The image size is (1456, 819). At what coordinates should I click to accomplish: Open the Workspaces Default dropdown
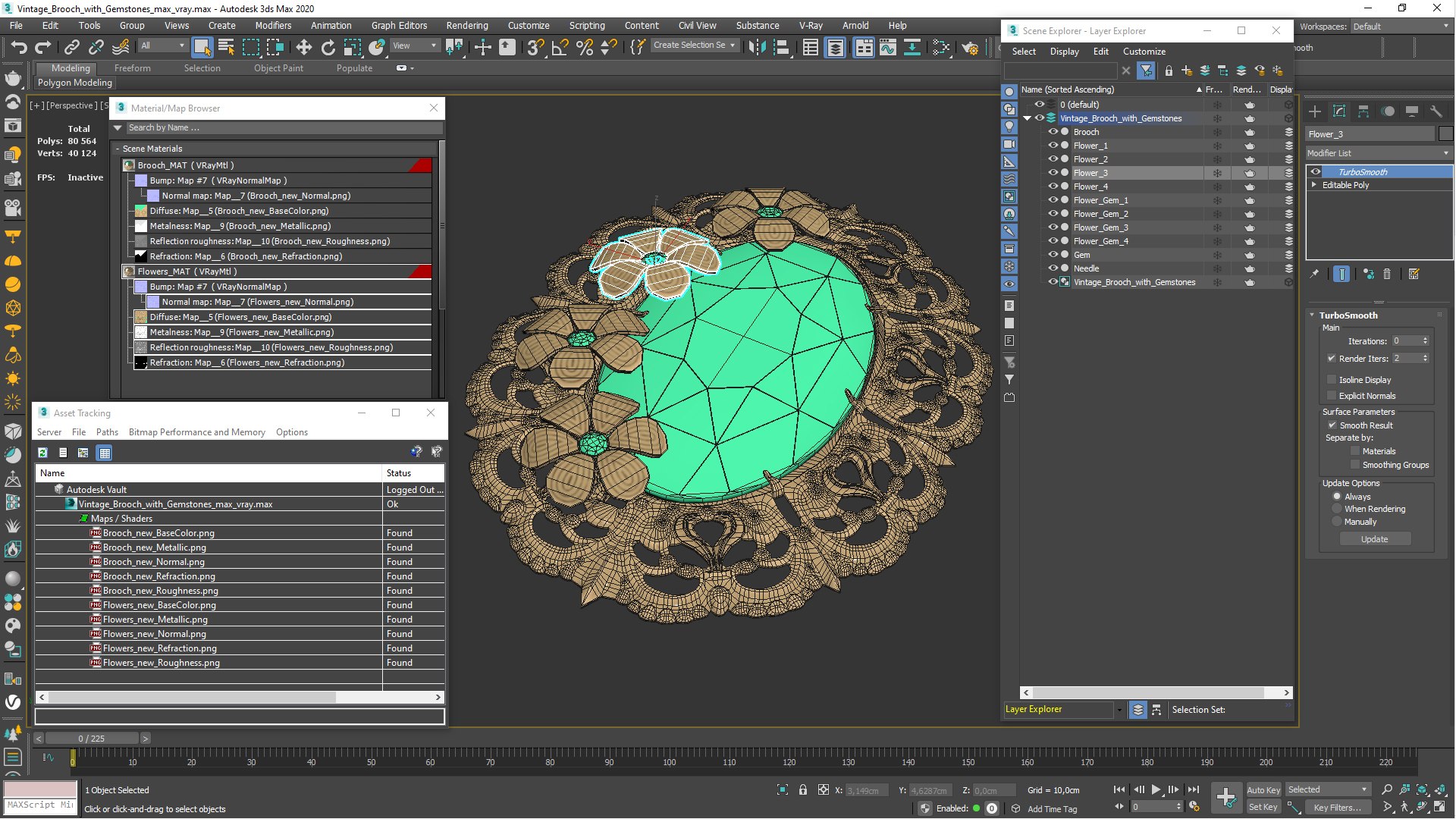[1401, 26]
